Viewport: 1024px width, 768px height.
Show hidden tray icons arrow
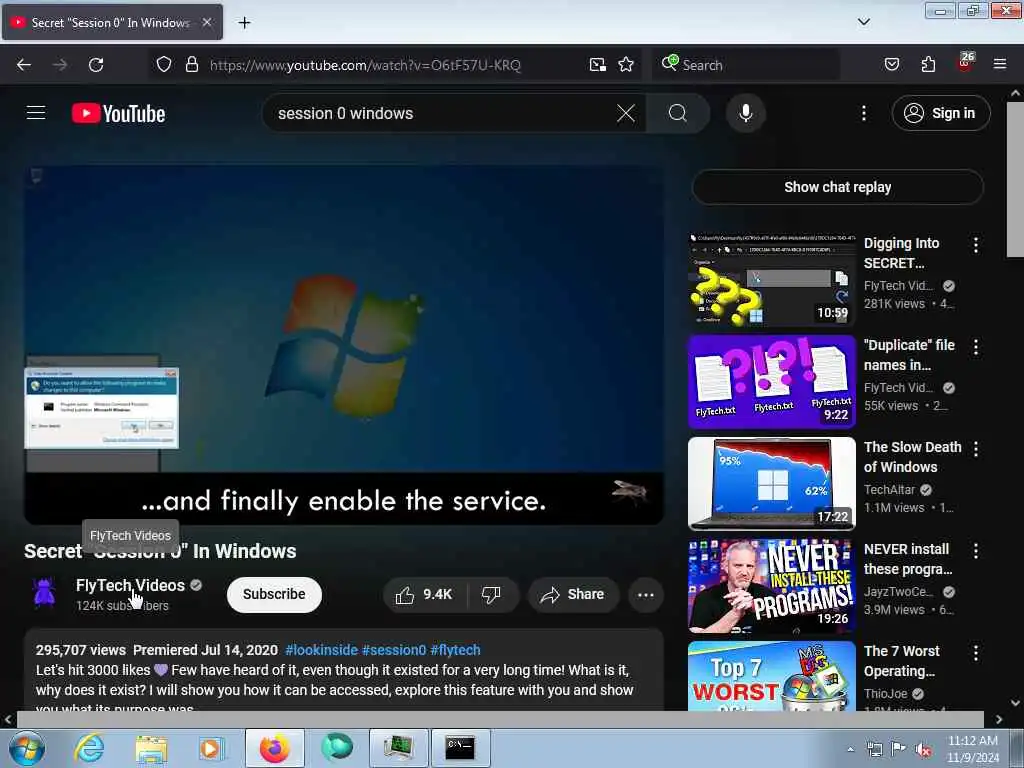point(850,750)
